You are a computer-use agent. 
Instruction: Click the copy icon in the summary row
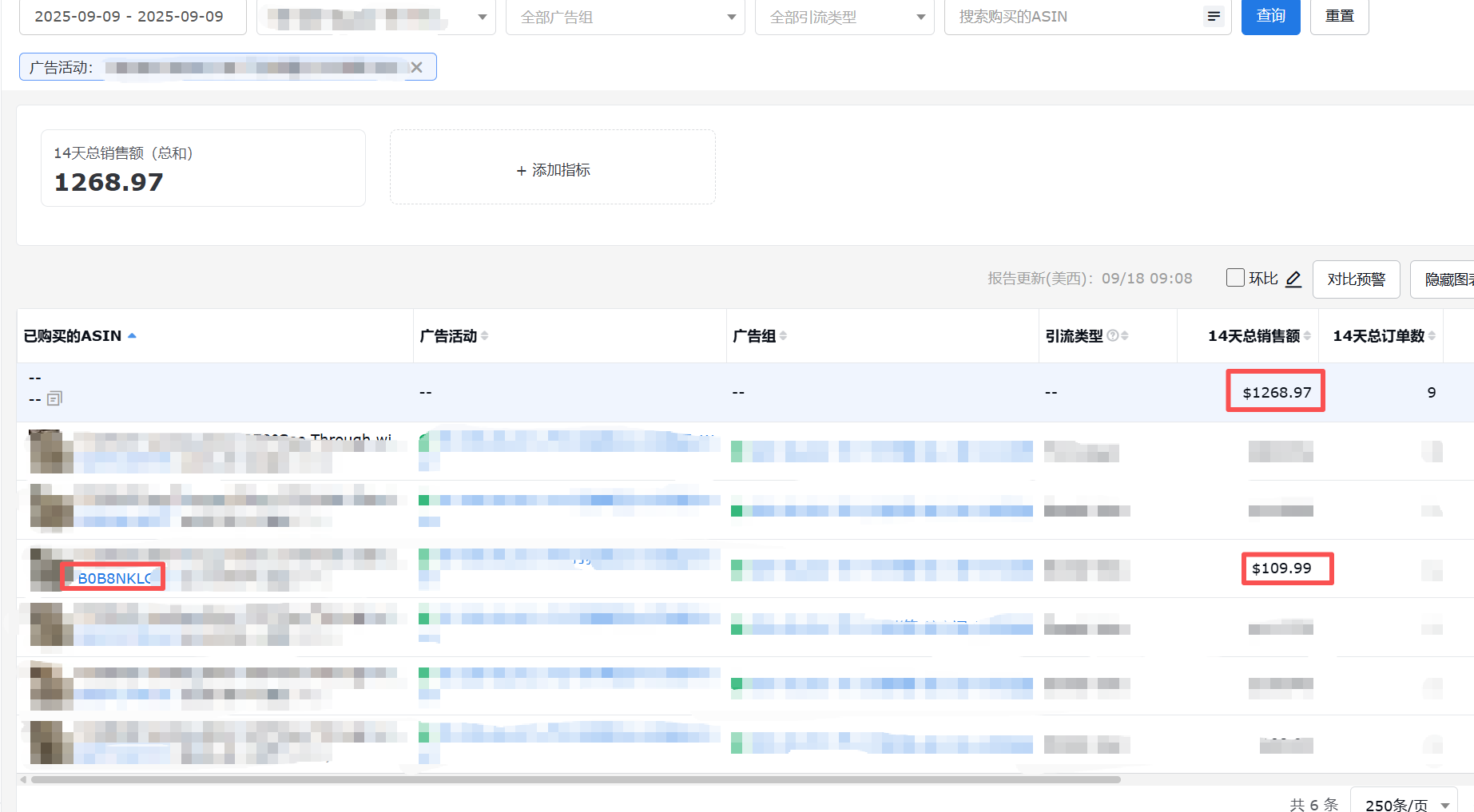click(54, 398)
